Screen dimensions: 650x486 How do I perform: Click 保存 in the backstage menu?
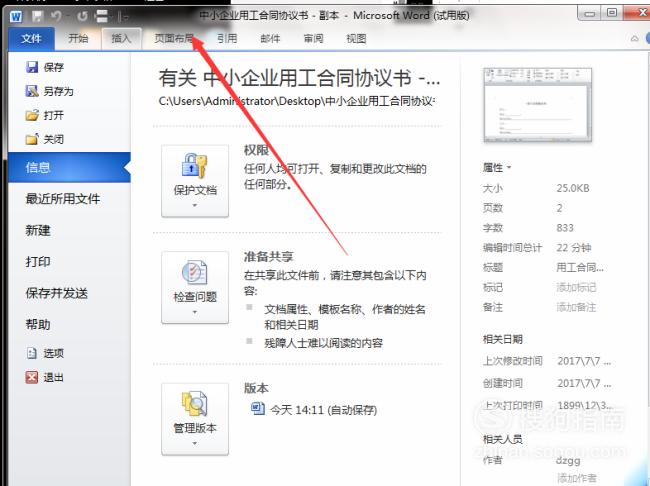45,67
